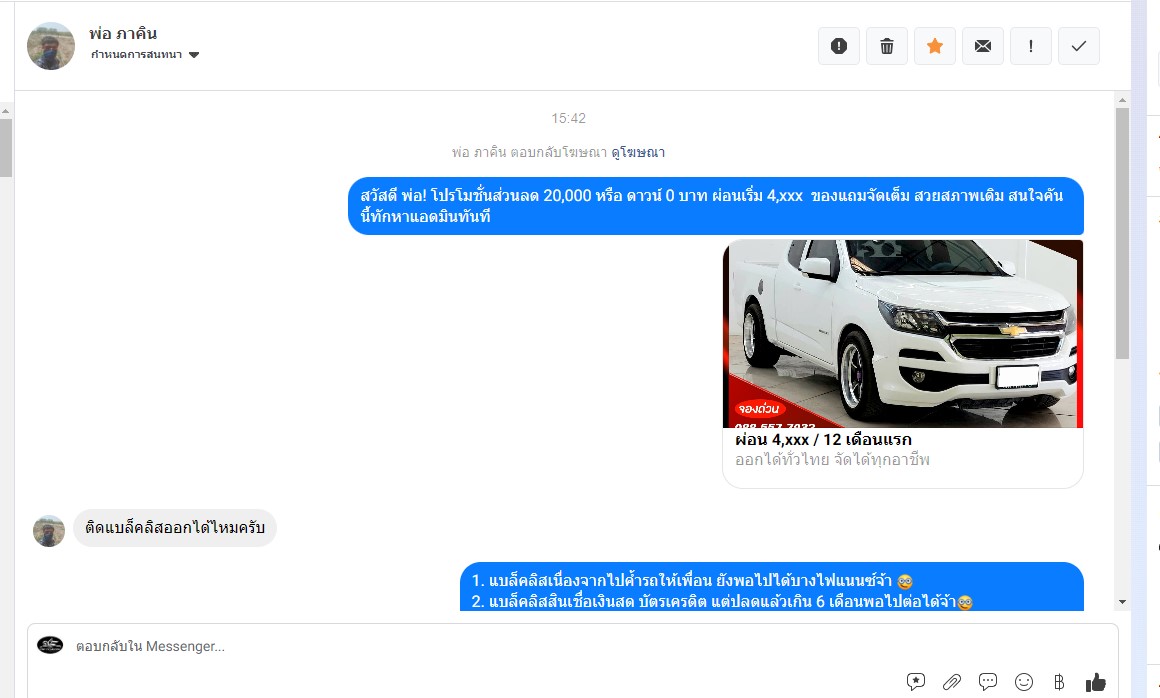The image size is (1160, 698).
Task: Click the สวัสดี พ่อ! promotion message bubble
Action: pos(716,206)
